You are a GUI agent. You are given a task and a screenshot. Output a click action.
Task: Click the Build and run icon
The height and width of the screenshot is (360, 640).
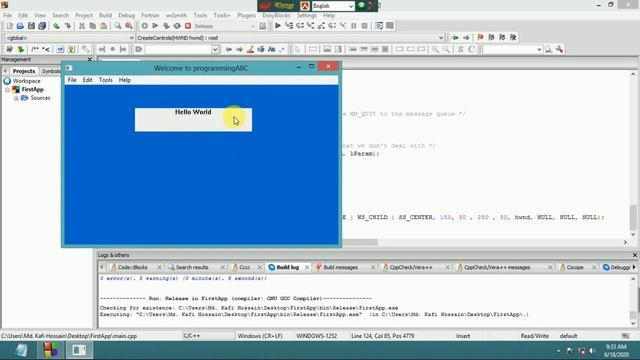coord(166,26)
